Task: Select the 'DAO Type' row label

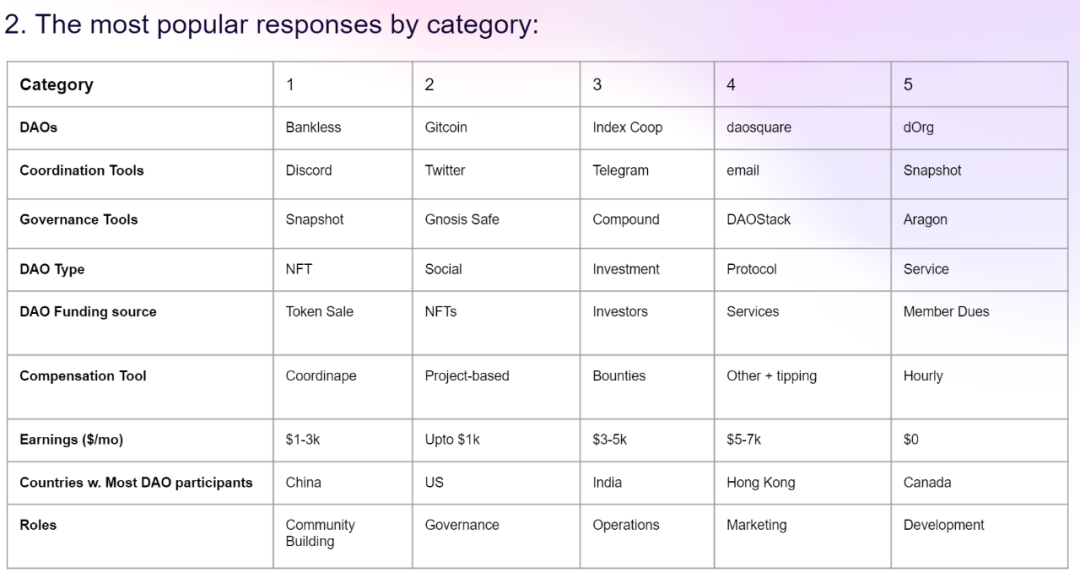Action: pyautogui.click(x=140, y=269)
